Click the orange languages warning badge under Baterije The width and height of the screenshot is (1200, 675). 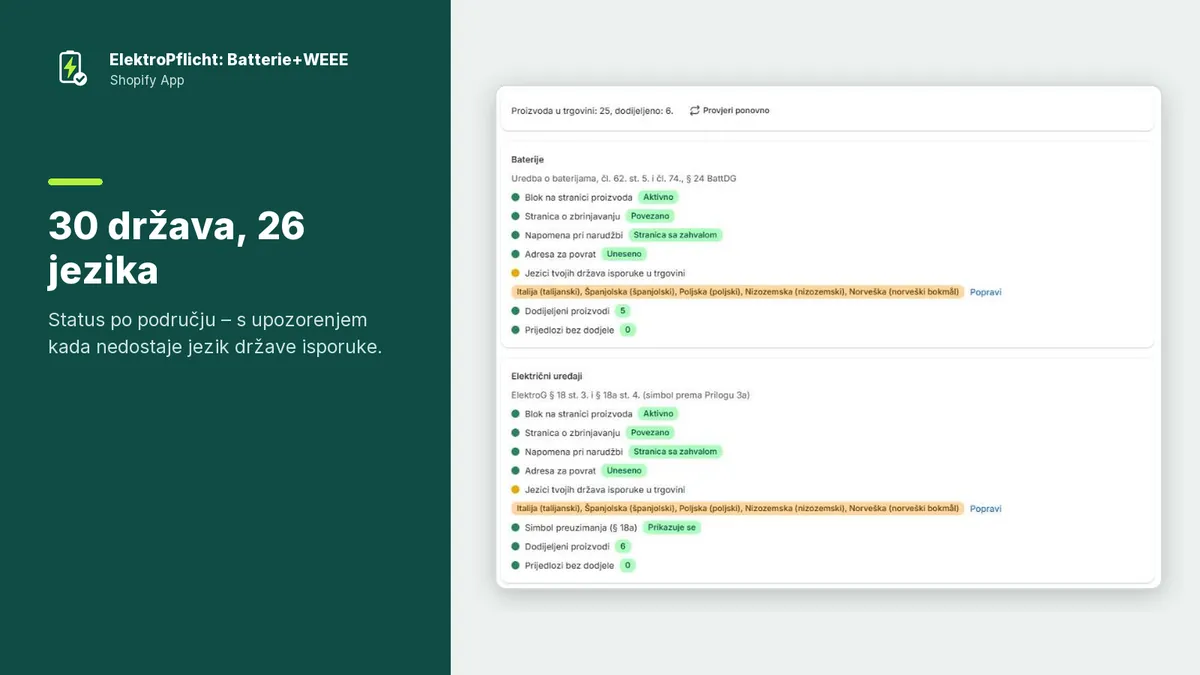[737, 292]
